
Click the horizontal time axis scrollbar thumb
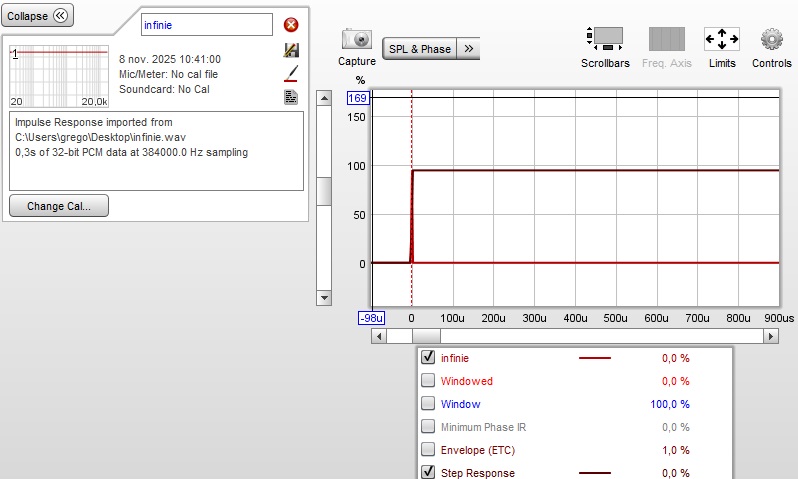(x=426, y=336)
